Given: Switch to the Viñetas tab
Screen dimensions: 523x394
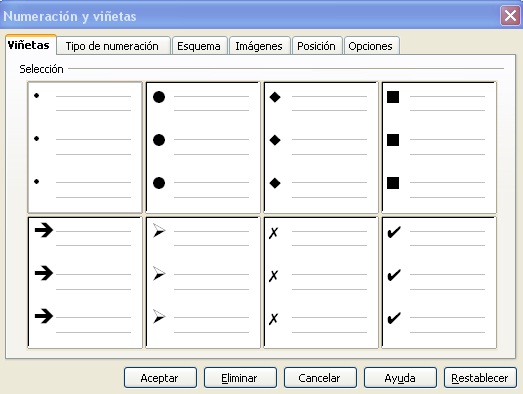Looking at the screenshot, I should click(x=31, y=45).
